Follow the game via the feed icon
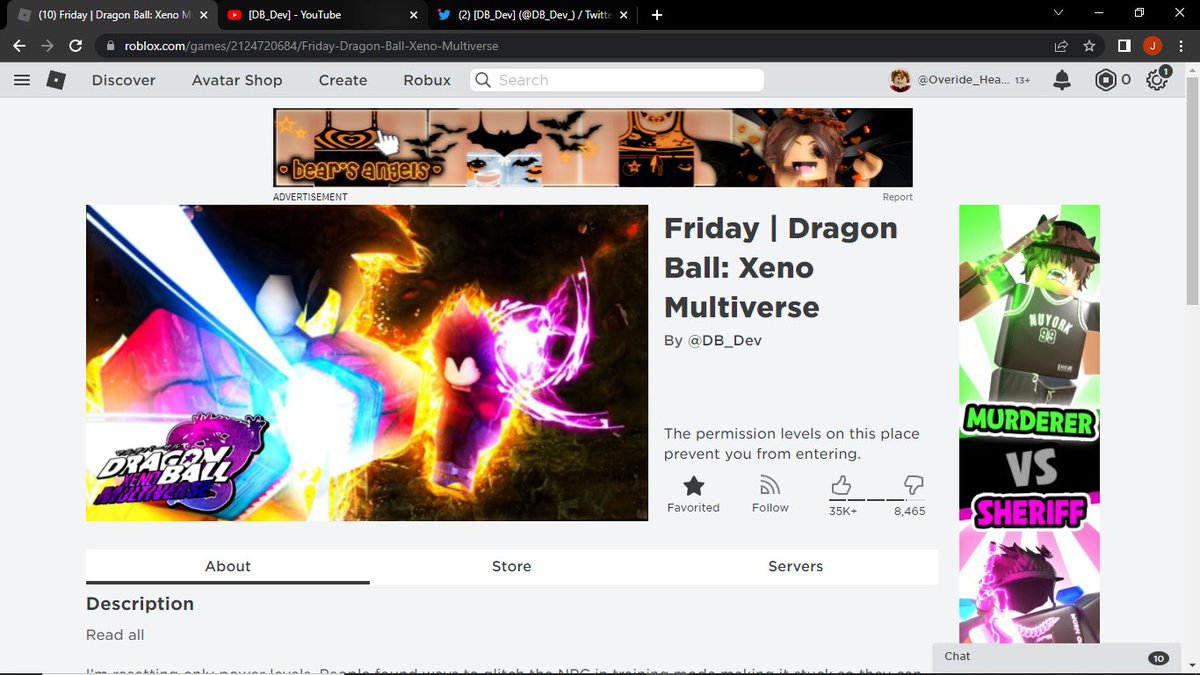1200x675 pixels. point(770,485)
